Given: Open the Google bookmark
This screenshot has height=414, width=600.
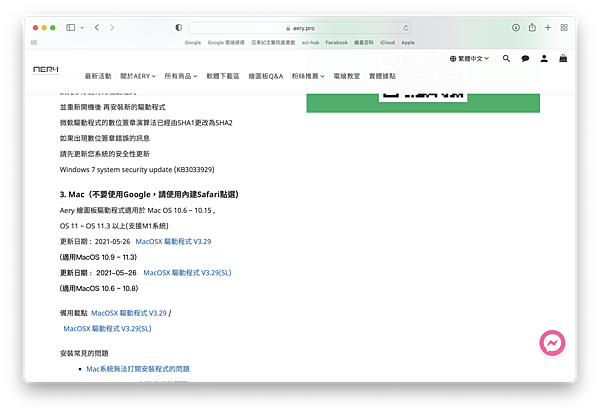Looking at the screenshot, I should click(192, 42).
